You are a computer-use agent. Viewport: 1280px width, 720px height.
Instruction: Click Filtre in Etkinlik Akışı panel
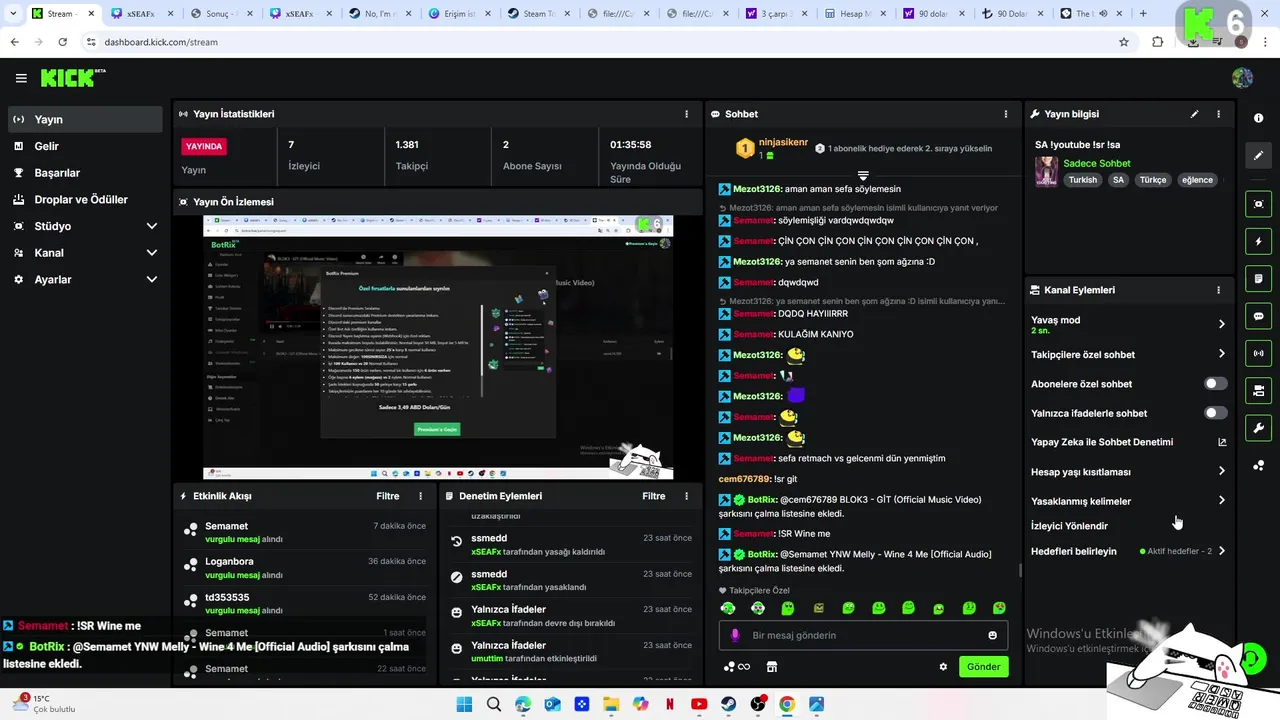387,496
